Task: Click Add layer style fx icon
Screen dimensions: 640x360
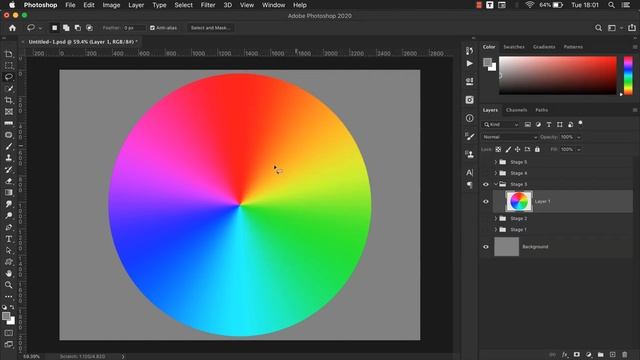Action: [x=564, y=355]
